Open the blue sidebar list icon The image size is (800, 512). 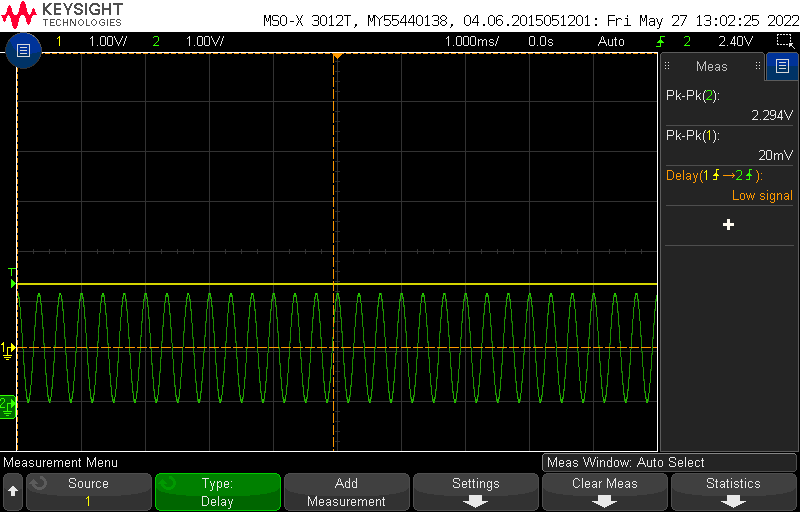(783, 67)
